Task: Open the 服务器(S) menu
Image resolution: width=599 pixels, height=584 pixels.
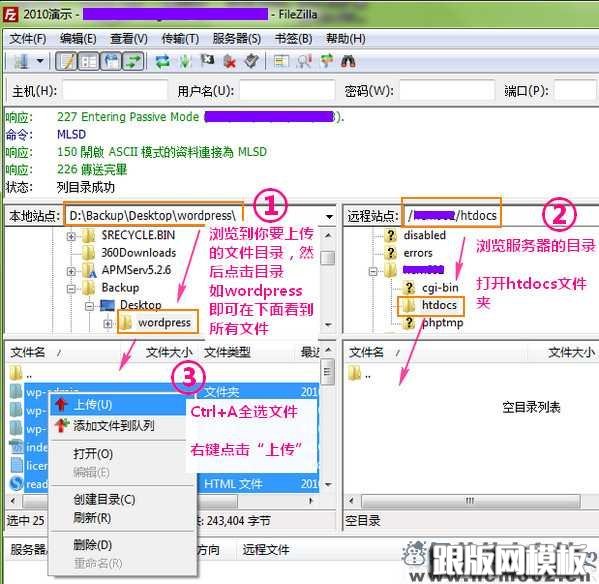Action: (236, 39)
